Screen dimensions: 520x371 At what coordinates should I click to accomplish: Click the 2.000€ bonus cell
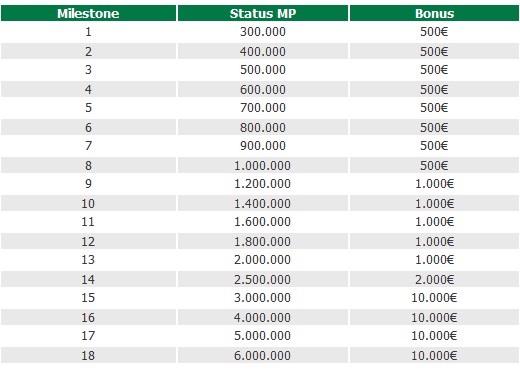pyautogui.click(x=434, y=279)
